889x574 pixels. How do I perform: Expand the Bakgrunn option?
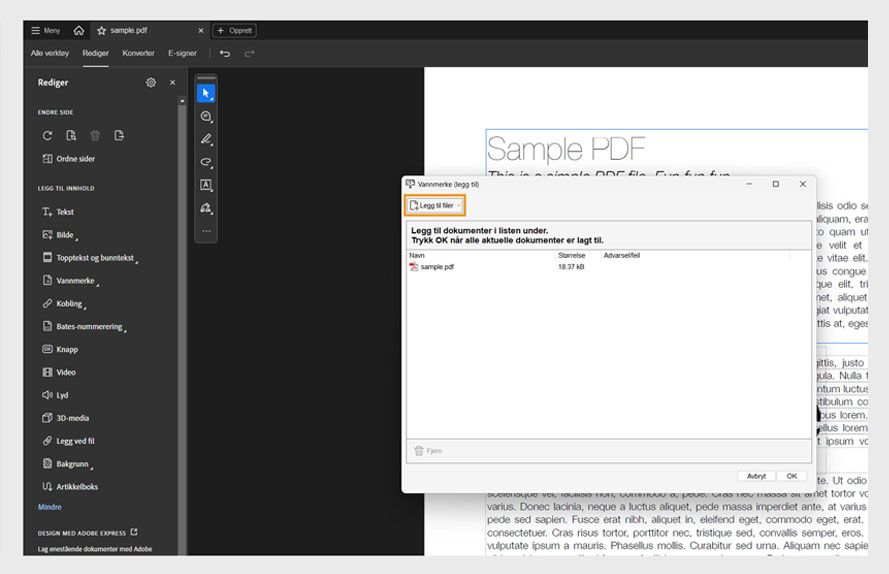tap(67, 464)
